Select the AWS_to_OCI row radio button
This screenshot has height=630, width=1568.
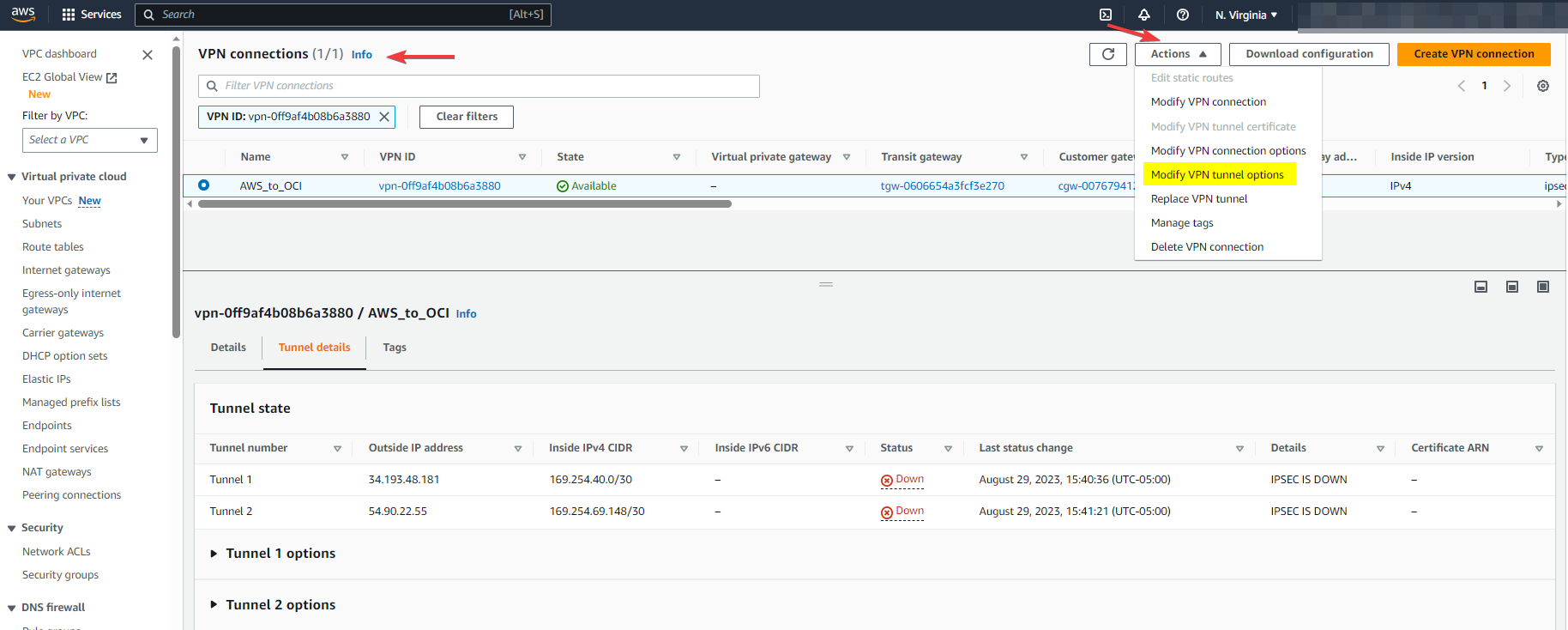(x=204, y=185)
